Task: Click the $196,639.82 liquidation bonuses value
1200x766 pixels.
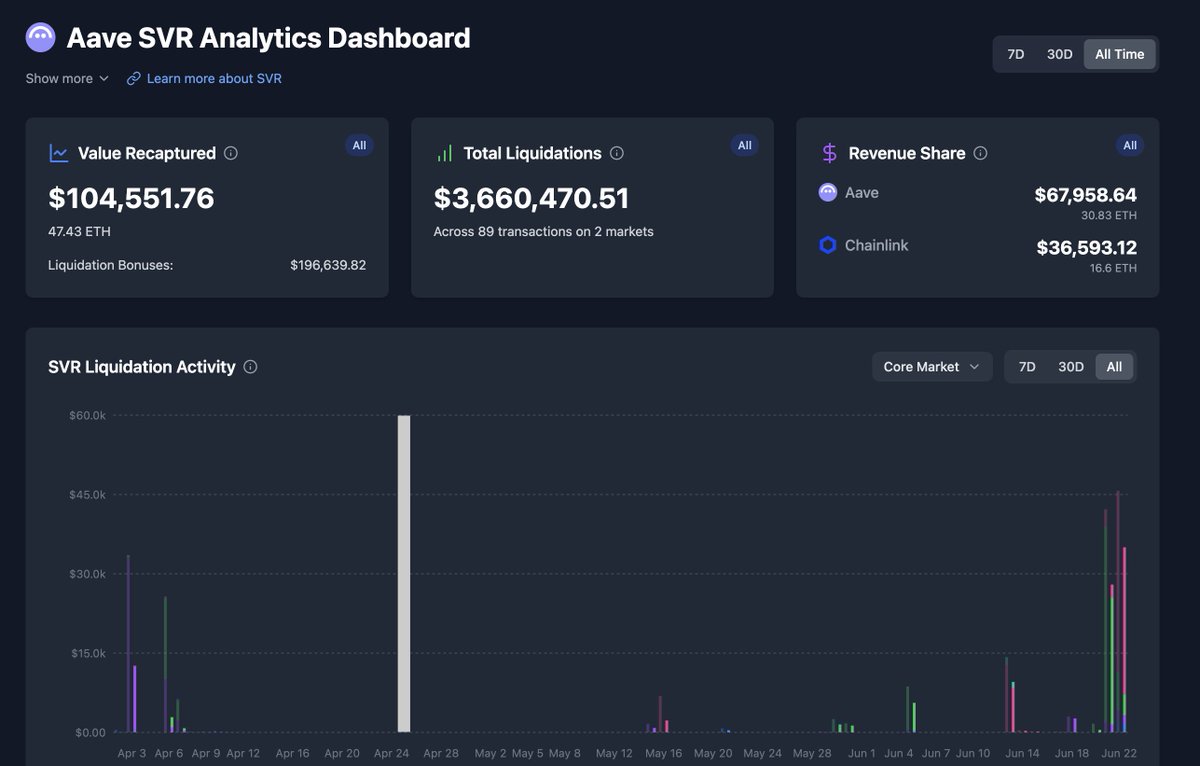Action: coord(328,265)
